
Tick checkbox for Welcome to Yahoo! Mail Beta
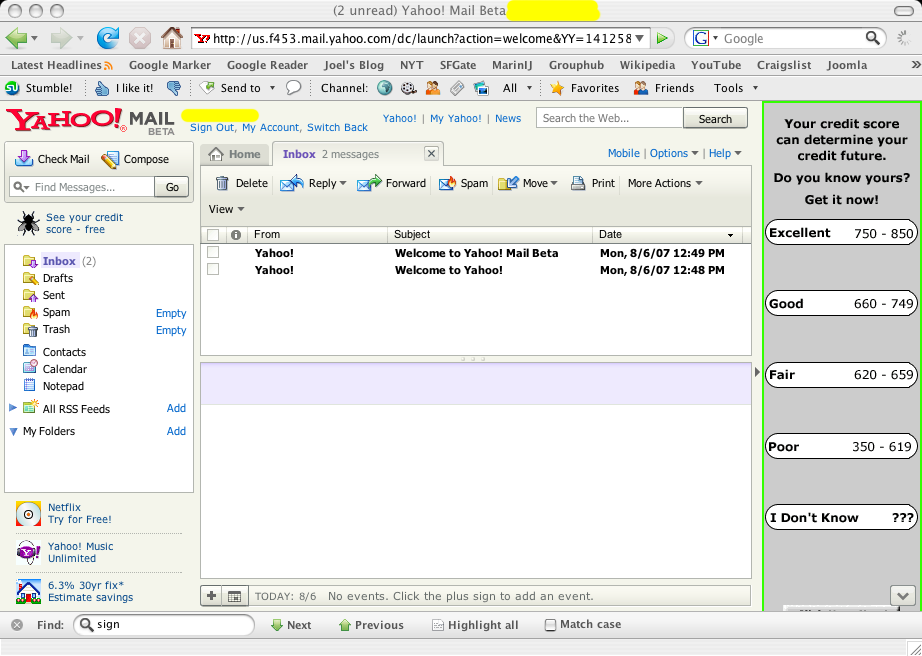(x=212, y=253)
